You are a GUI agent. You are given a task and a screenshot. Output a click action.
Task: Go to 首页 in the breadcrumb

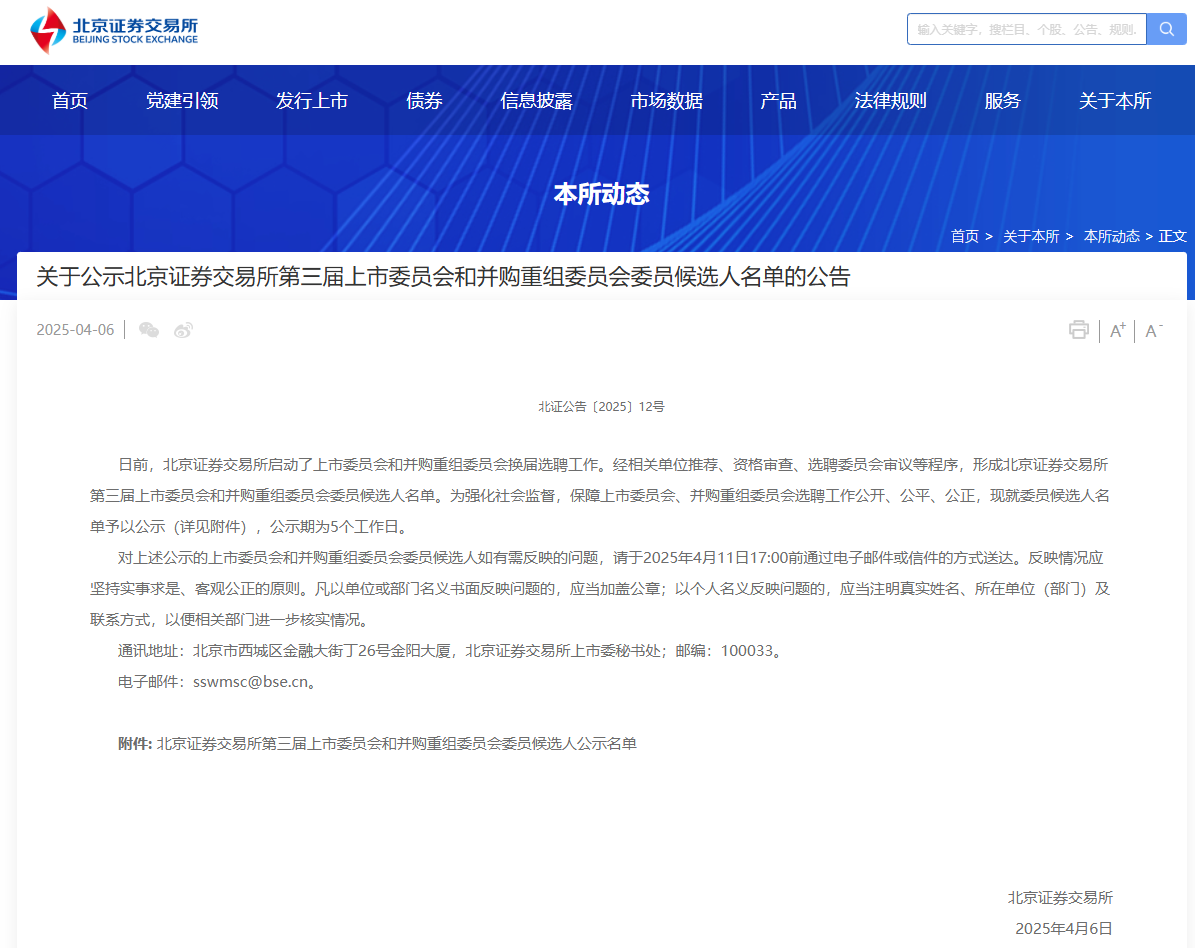click(x=965, y=236)
